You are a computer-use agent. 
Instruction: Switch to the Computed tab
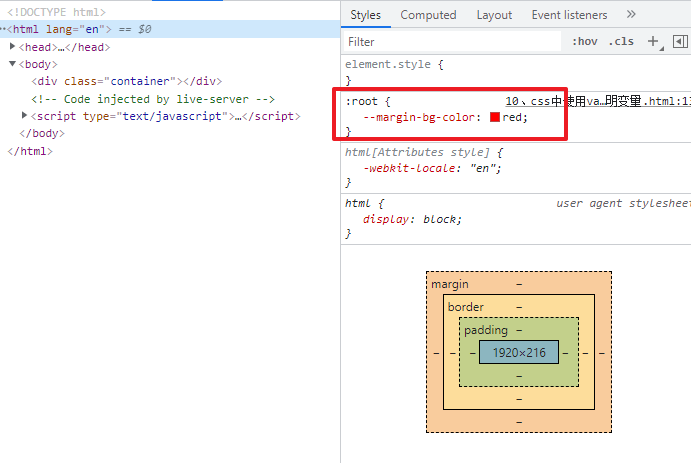point(428,15)
